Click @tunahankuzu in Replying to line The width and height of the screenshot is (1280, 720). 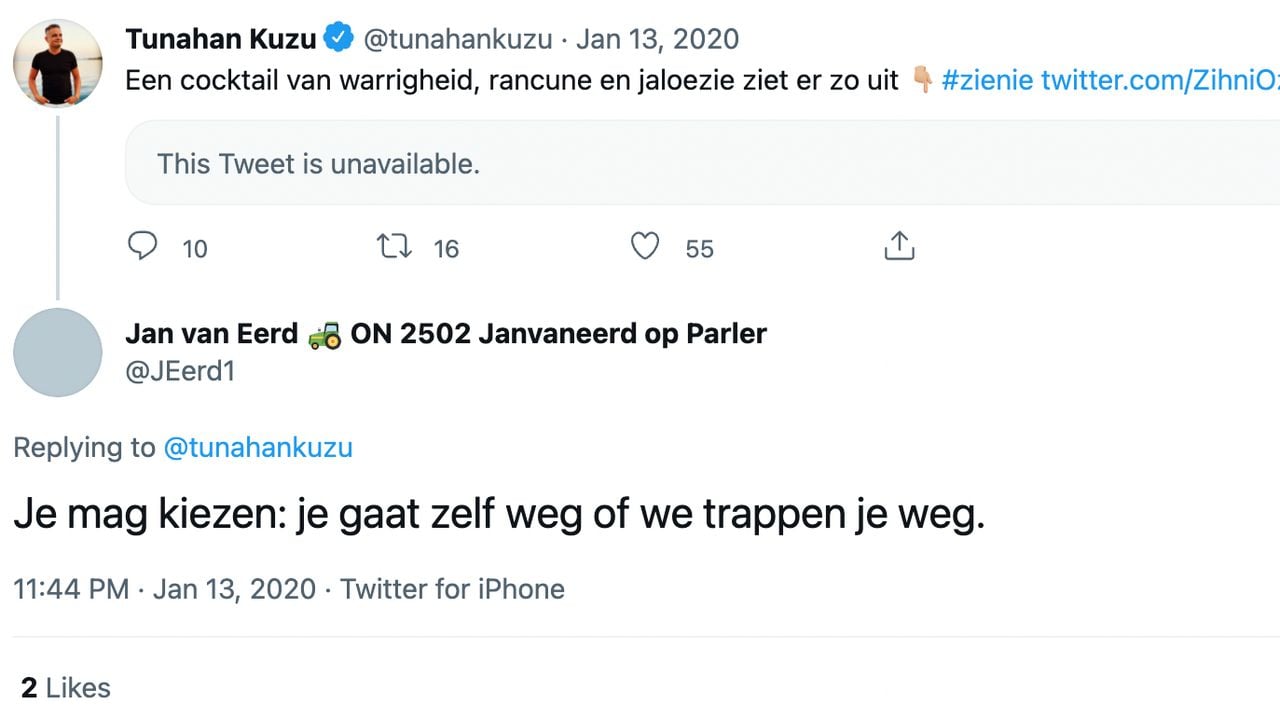click(x=258, y=447)
